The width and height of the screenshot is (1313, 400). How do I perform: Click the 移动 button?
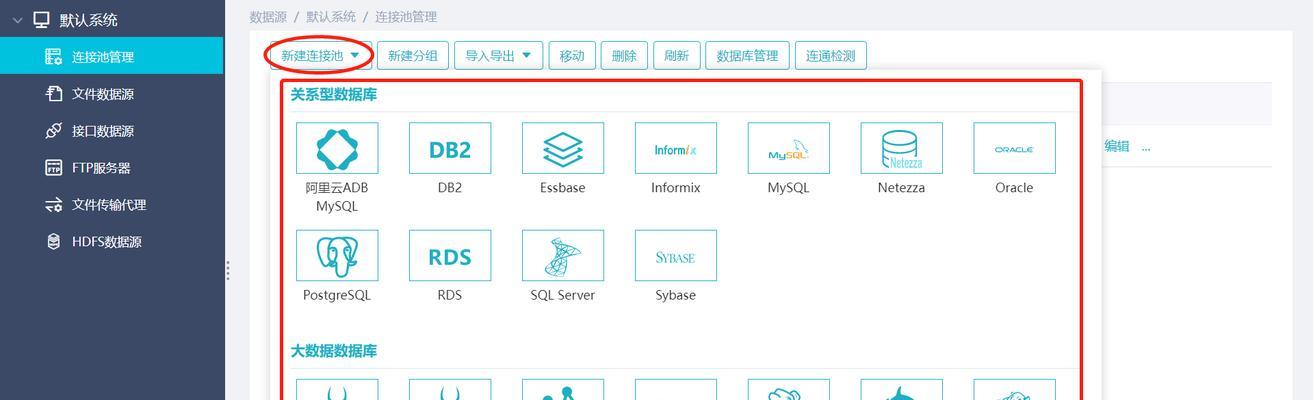click(572, 56)
